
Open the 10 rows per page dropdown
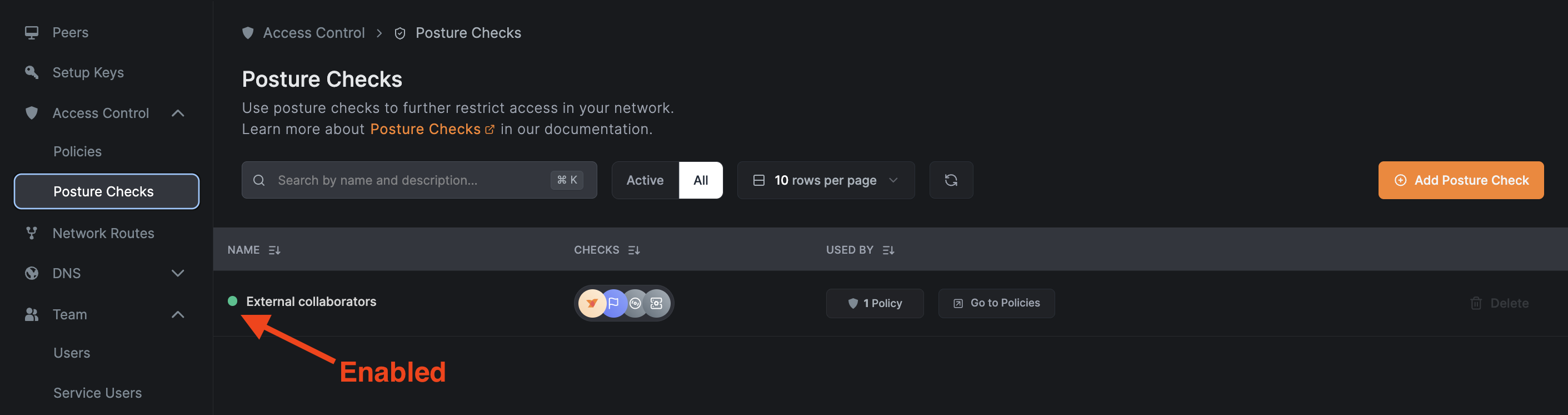tap(825, 180)
